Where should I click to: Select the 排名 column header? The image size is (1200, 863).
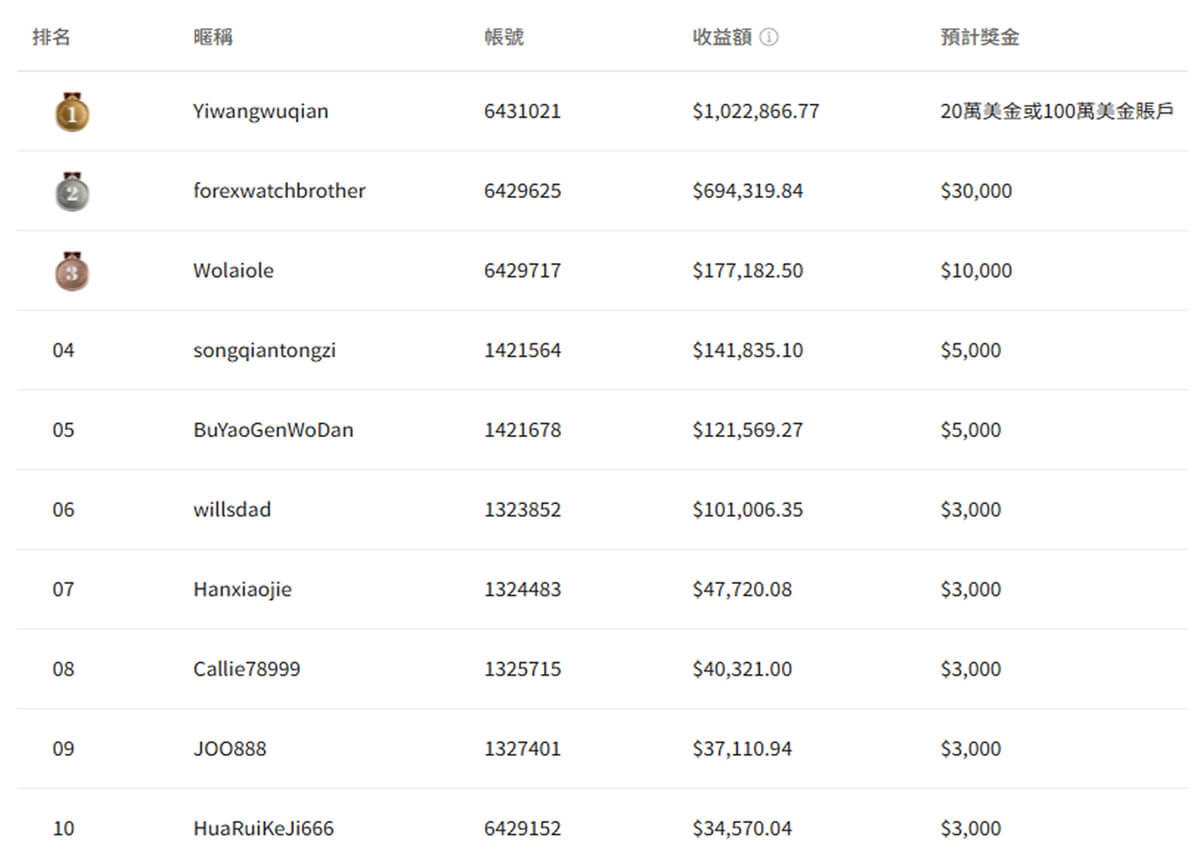click(x=52, y=38)
